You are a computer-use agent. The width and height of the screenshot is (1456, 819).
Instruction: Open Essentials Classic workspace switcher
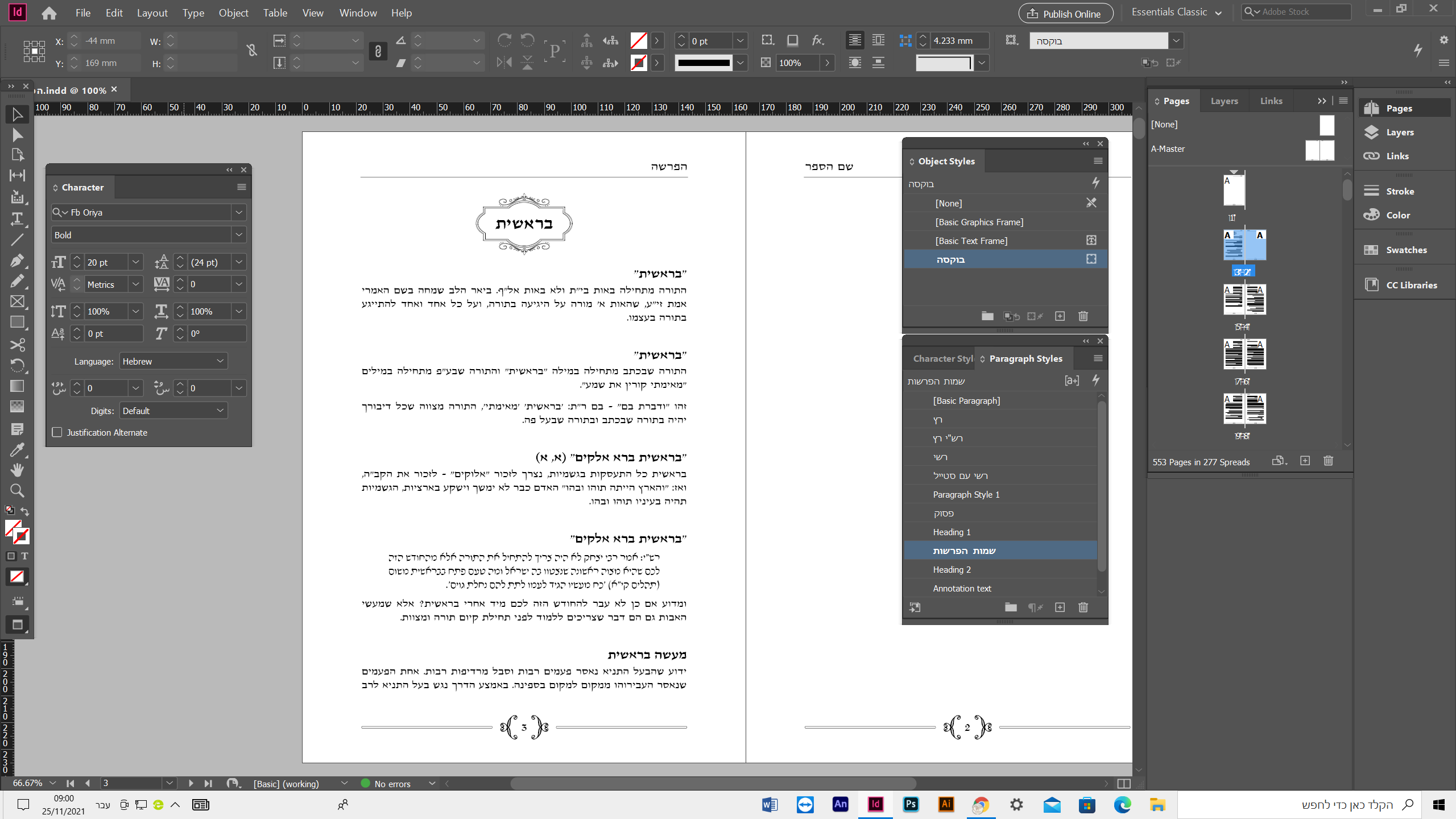click(1176, 13)
